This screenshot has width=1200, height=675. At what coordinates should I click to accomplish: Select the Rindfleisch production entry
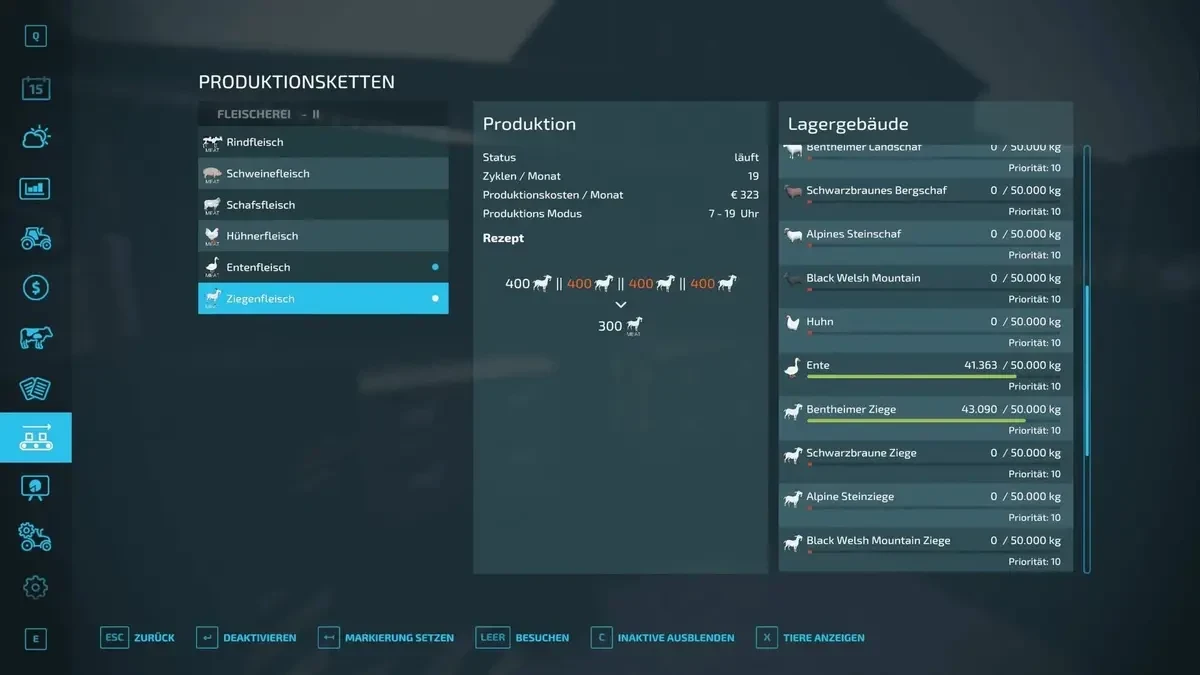(x=322, y=142)
